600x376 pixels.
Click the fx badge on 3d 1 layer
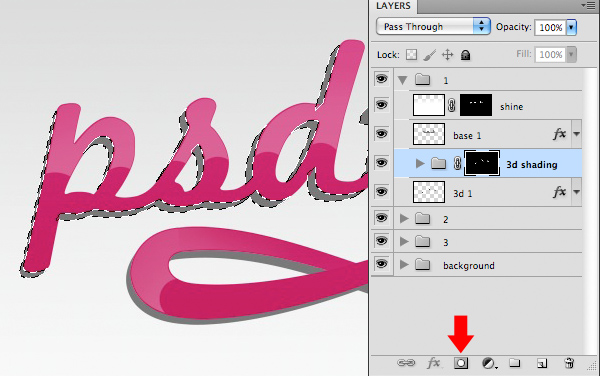[x=559, y=192]
